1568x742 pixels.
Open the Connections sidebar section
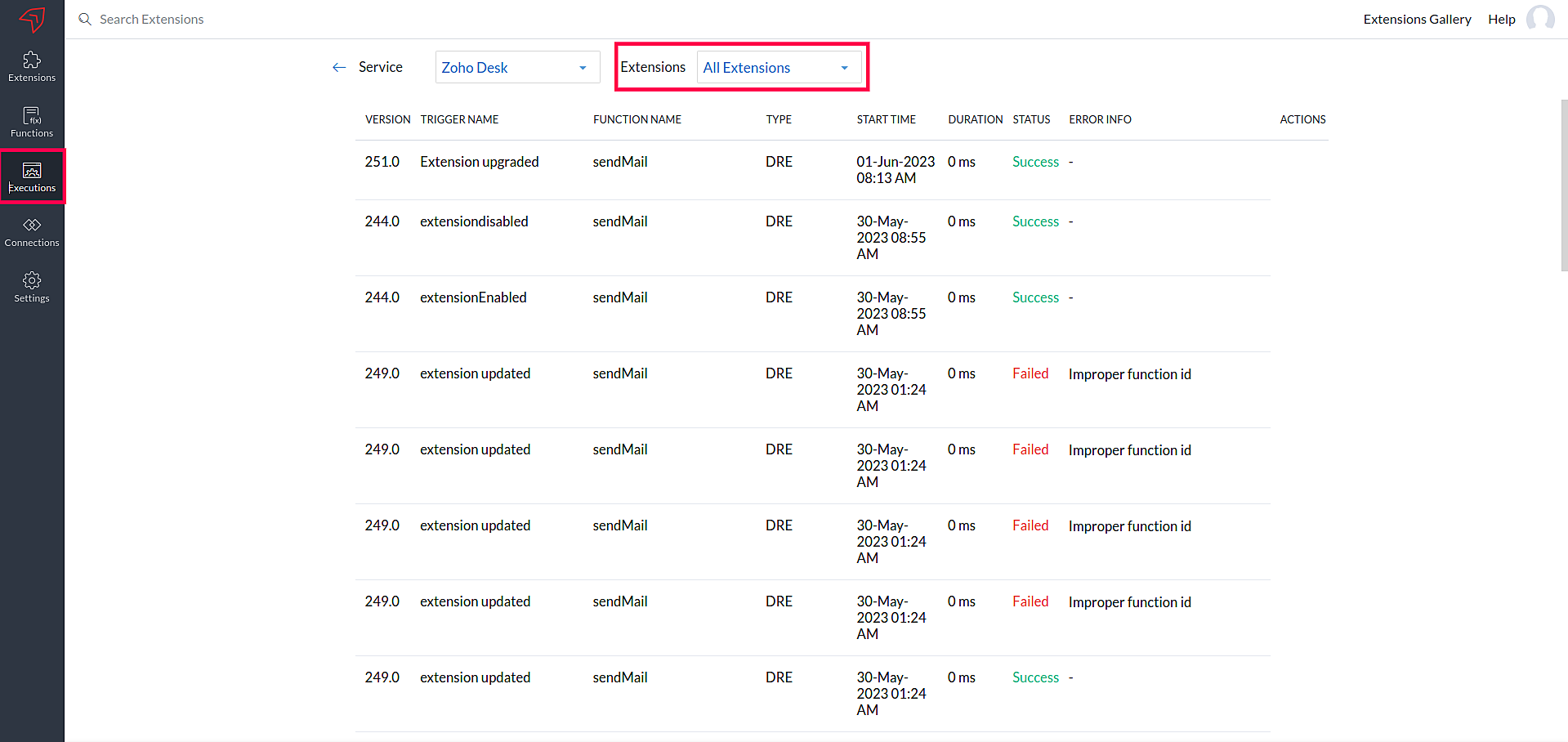[32, 232]
